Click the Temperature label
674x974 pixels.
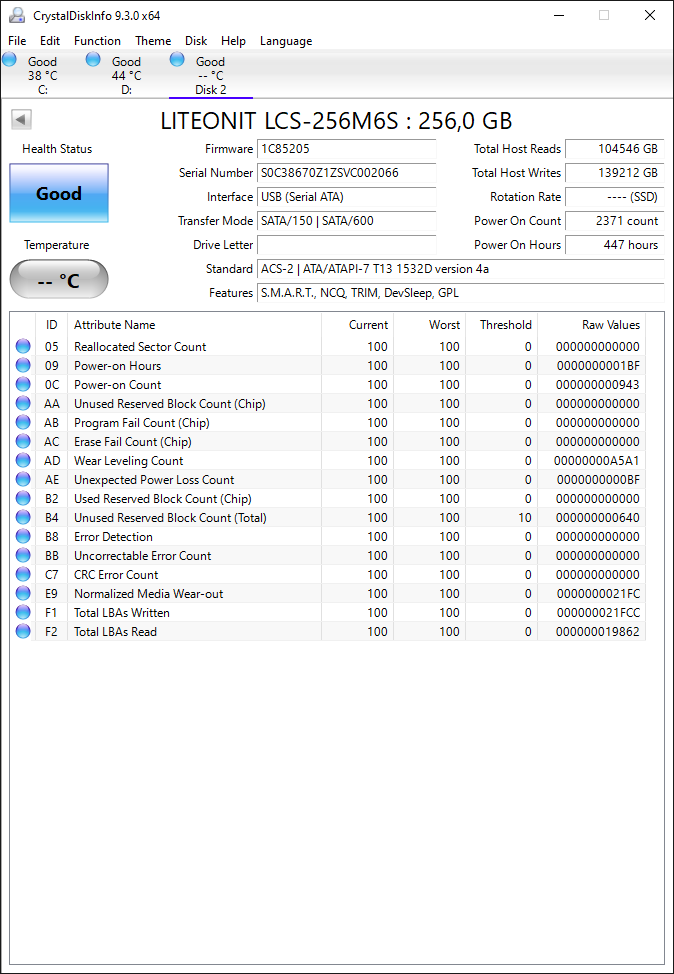coord(57,245)
